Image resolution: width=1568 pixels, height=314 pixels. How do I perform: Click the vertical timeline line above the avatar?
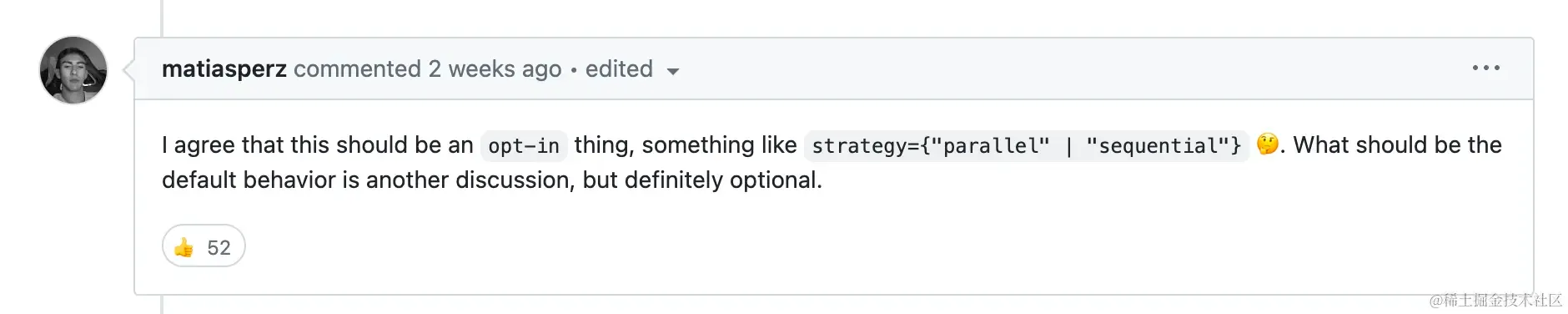(162, 18)
